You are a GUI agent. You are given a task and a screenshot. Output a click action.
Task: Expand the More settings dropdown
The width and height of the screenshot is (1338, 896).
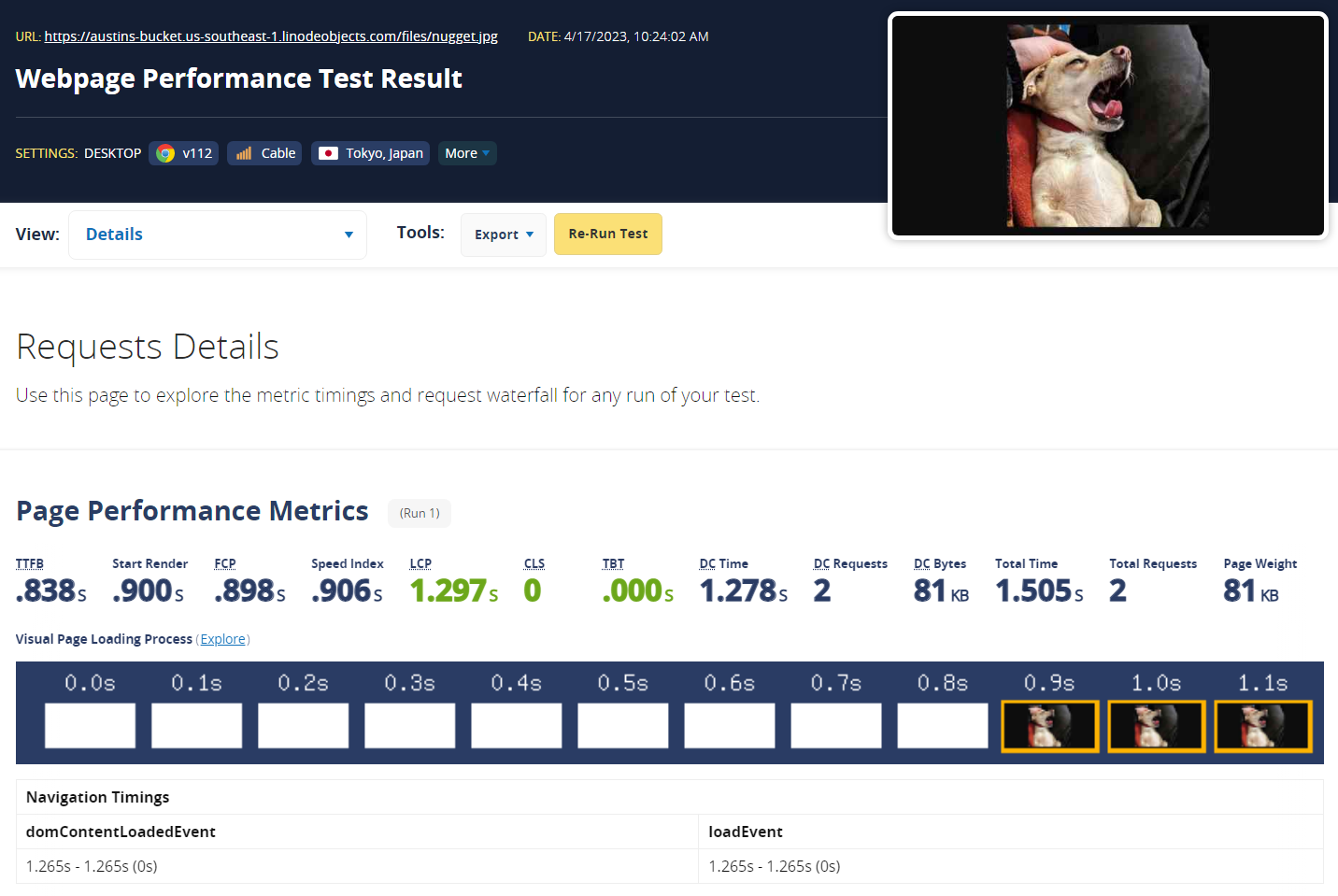(x=467, y=153)
